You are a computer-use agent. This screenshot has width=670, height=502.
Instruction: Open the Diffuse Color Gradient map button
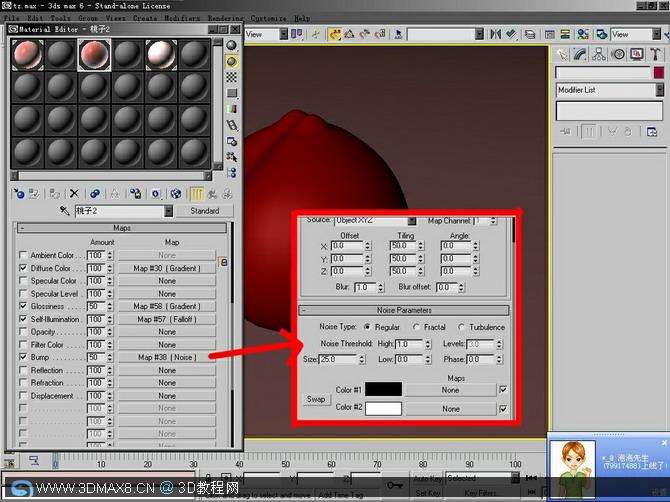(167, 268)
